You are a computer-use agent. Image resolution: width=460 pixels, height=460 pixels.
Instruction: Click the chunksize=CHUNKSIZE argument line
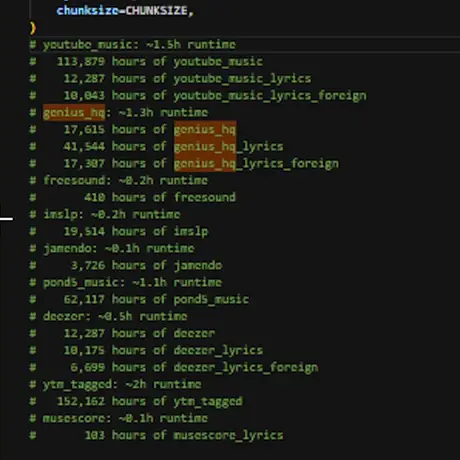pyautogui.click(x=125, y=11)
